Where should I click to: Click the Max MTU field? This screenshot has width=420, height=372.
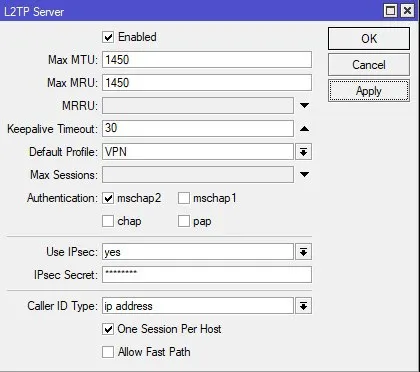(207, 60)
